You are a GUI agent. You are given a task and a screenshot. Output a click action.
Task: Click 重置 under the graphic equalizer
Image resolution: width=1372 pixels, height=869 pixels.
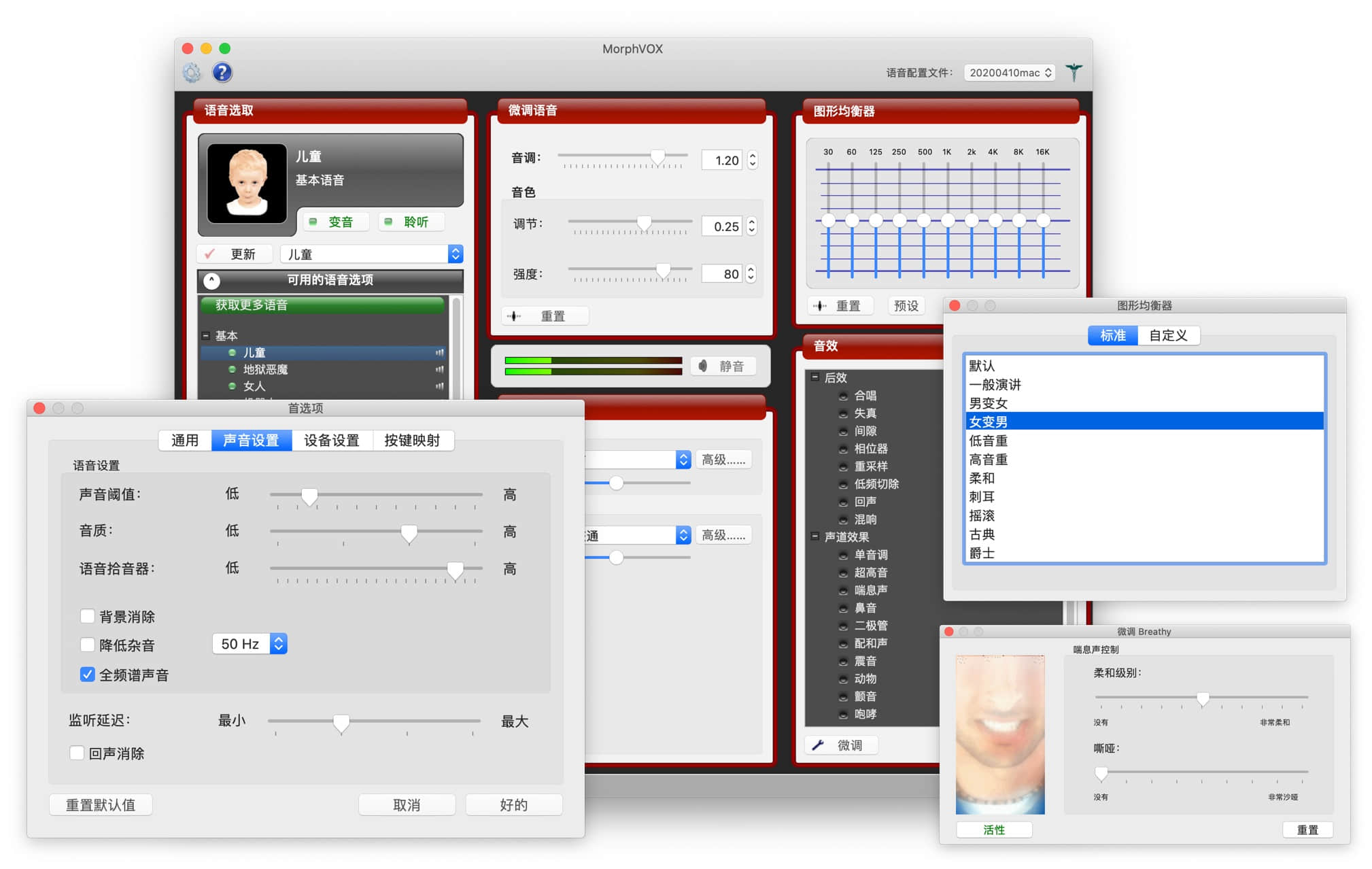(x=840, y=306)
